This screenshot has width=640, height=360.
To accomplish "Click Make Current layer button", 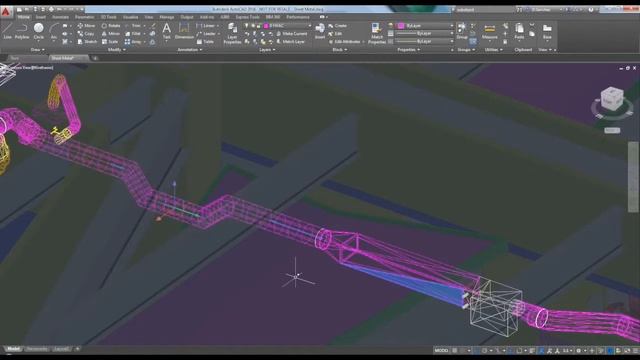I will click(292, 33).
